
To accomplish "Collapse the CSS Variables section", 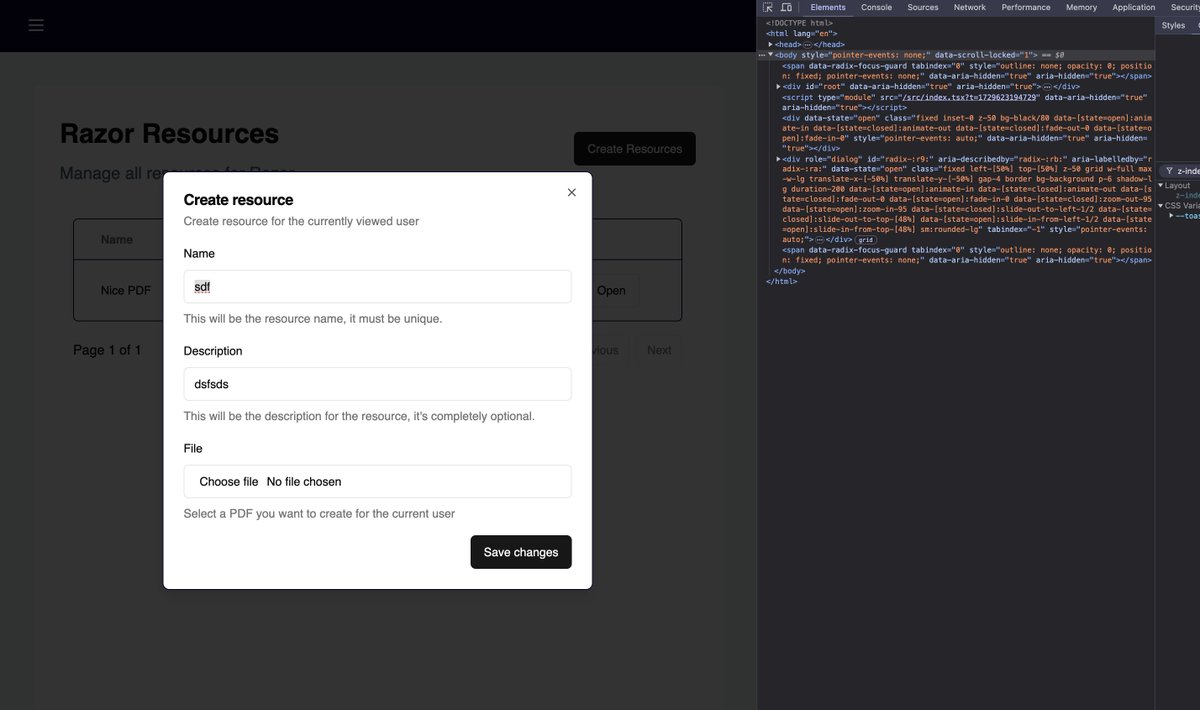I will pyautogui.click(x=1161, y=205).
